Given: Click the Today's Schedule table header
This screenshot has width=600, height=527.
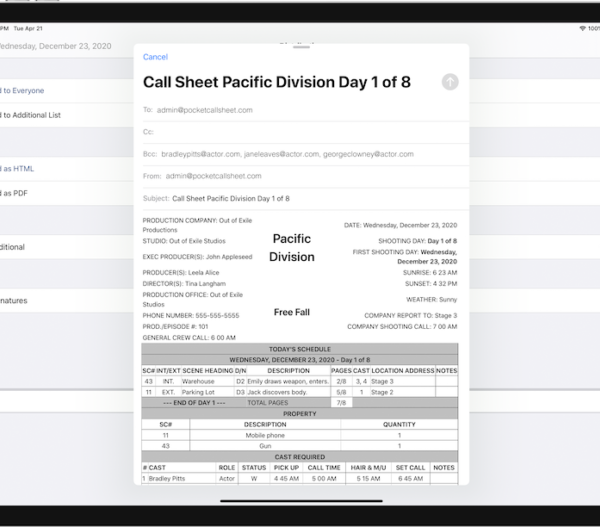Looking at the screenshot, I should (299, 349).
